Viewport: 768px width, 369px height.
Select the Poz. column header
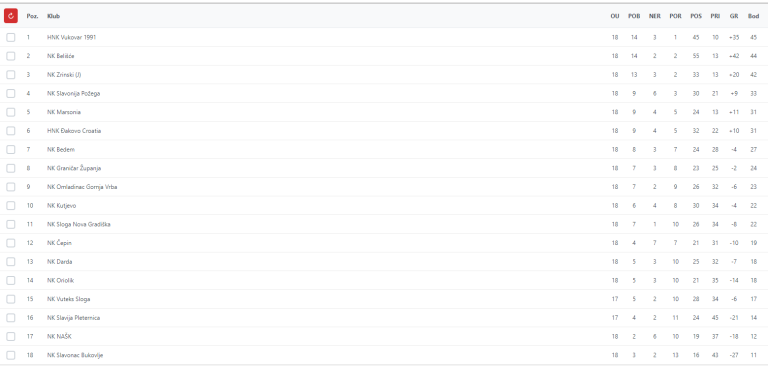[32, 16]
